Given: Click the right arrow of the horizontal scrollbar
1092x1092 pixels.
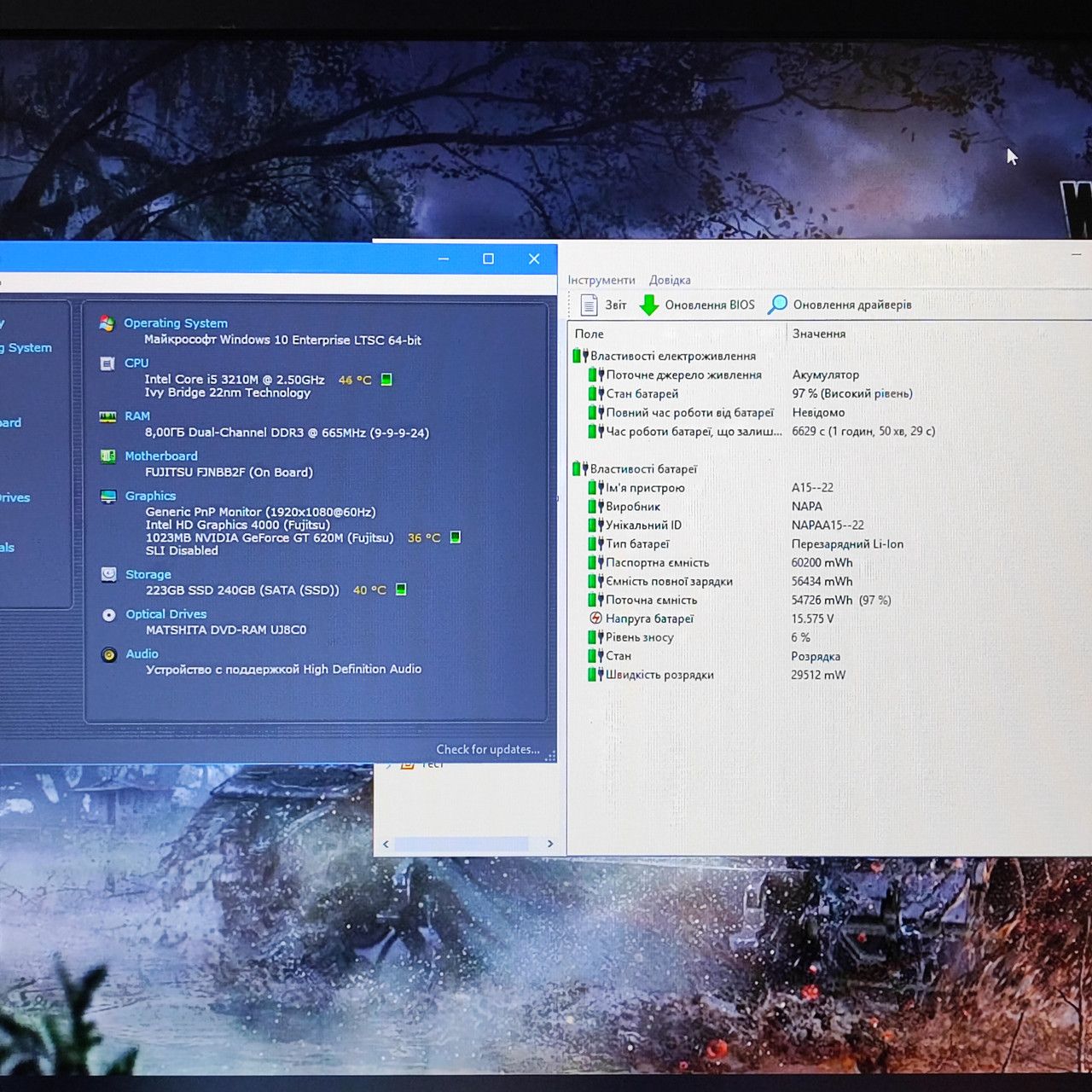Looking at the screenshot, I should (550, 844).
